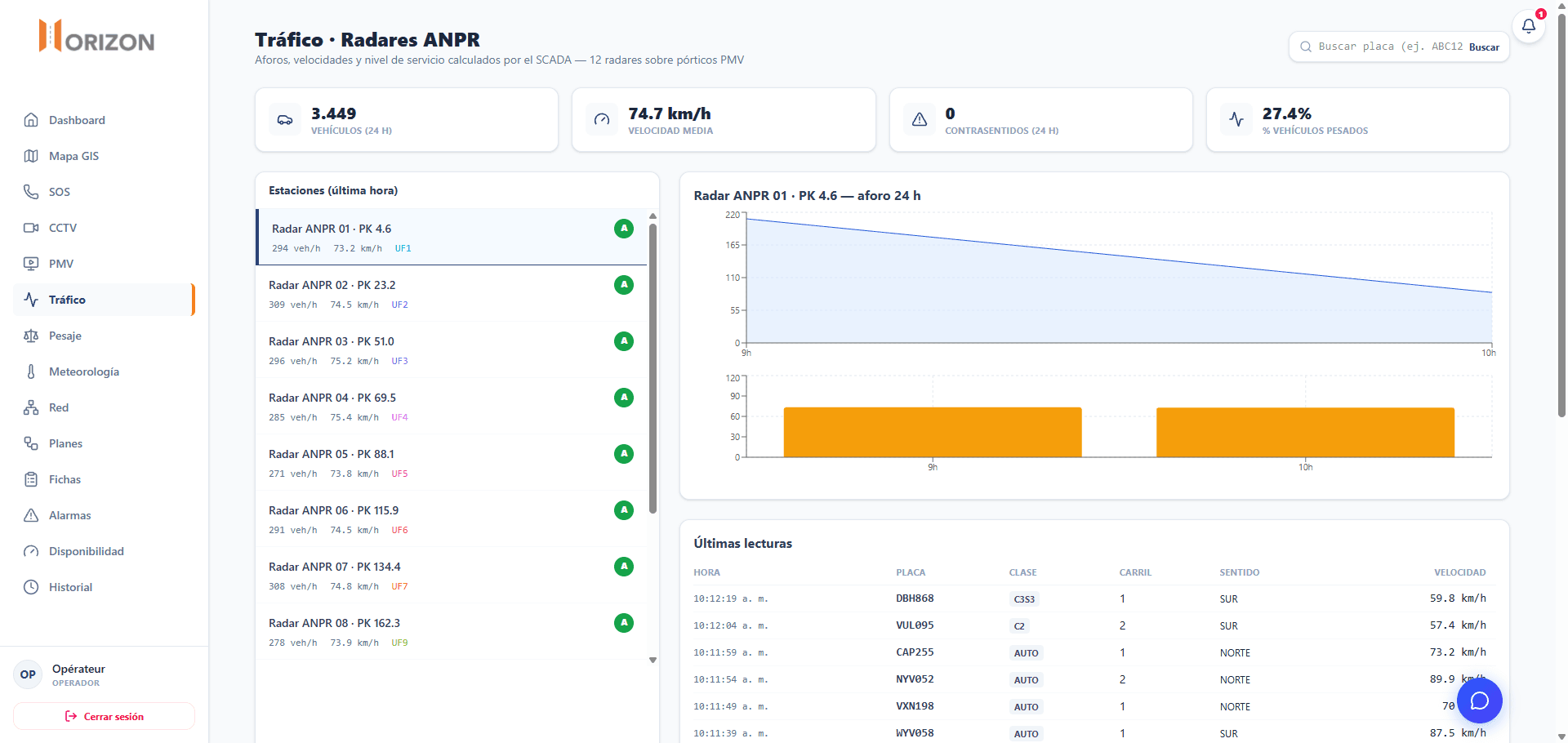Click level A badge of Radar ANPR 01
The height and width of the screenshot is (743, 1568).
(624, 229)
